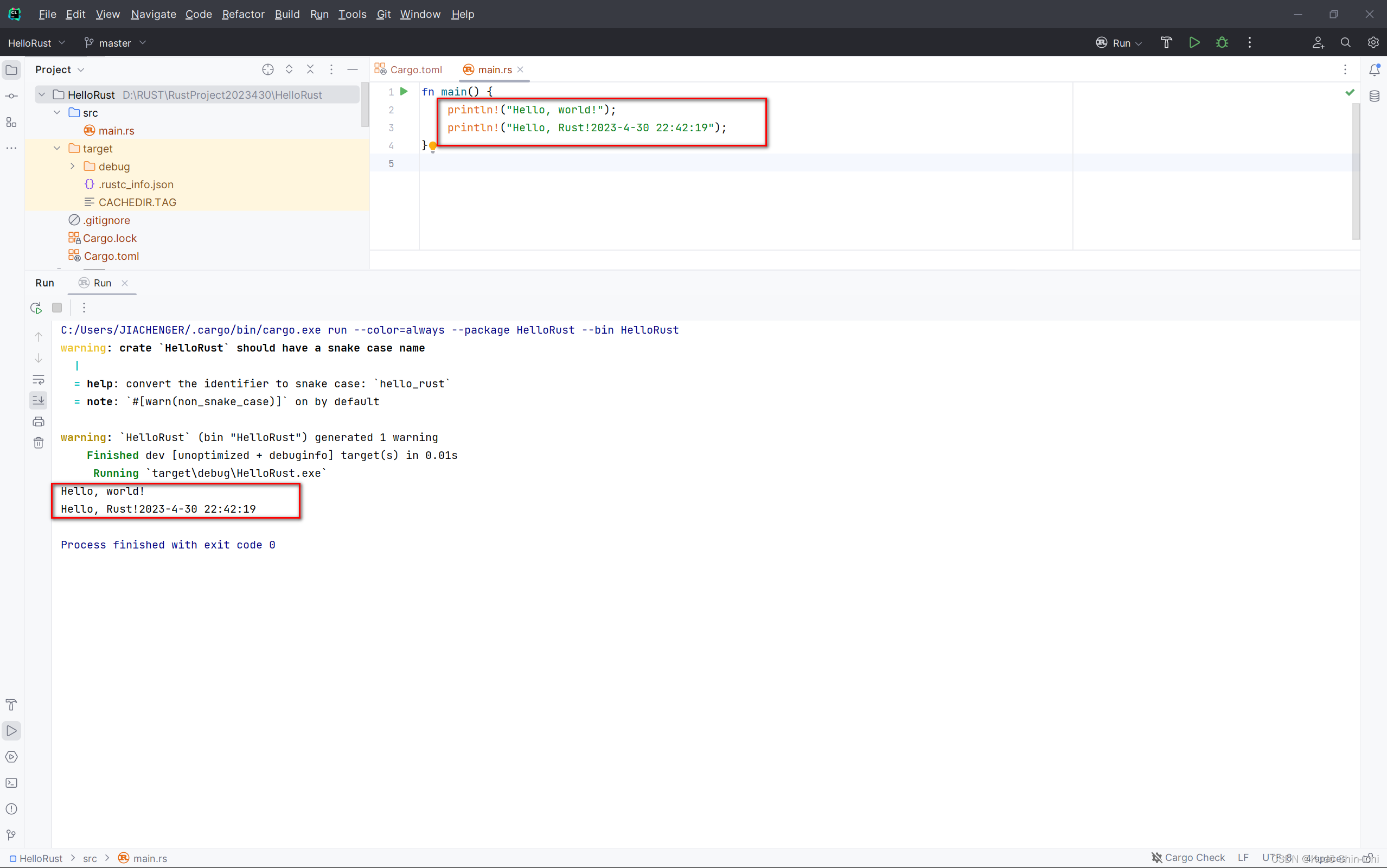The width and height of the screenshot is (1387, 868).
Task: Select .gitignore in project tree
Action: [99, 220]
